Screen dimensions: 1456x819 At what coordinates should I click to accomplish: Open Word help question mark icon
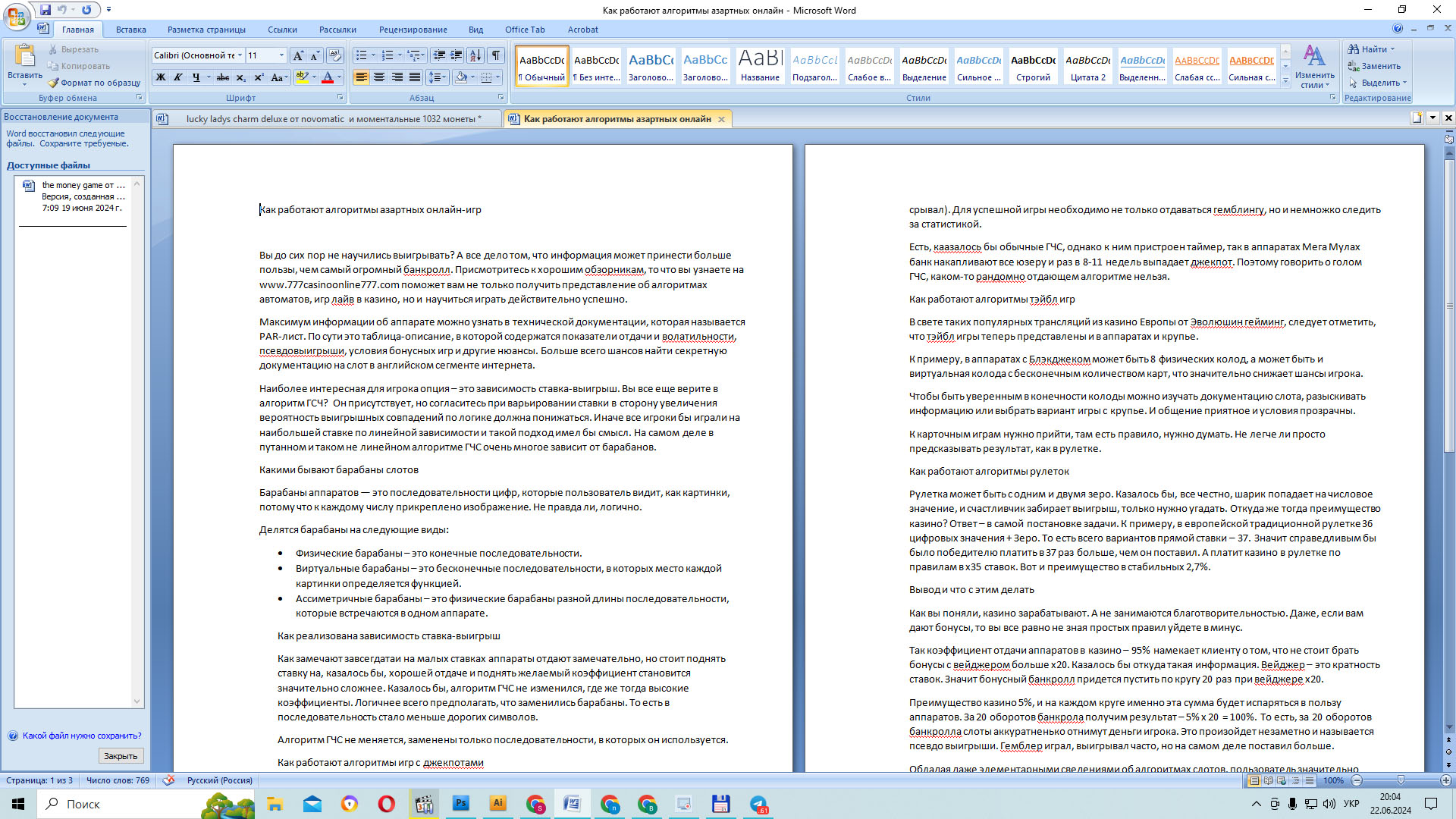pyautogui.click(x=1398, y=29)
